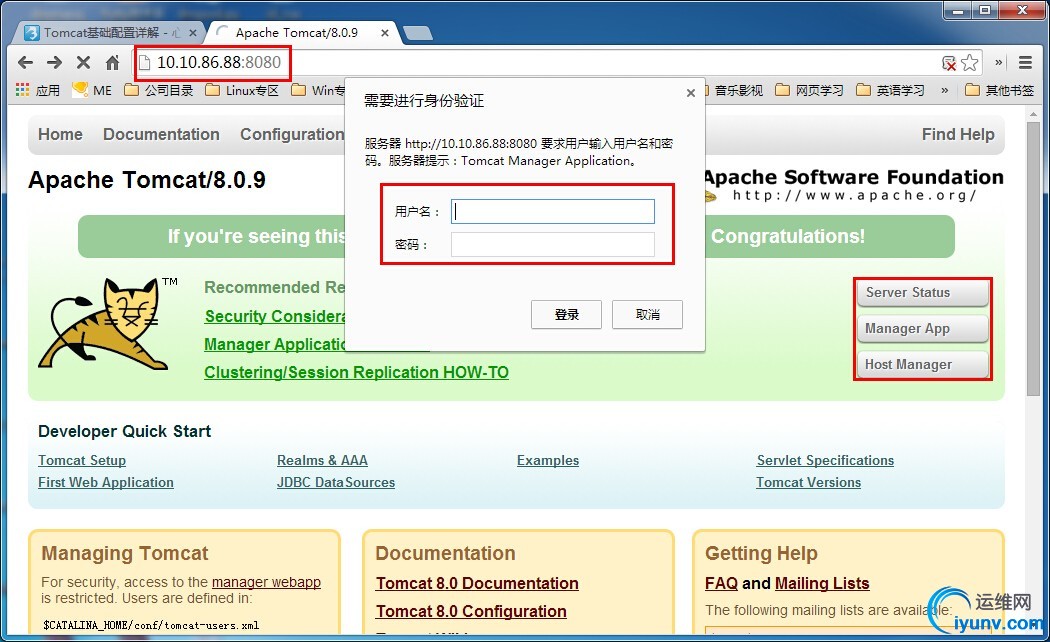Follow the manager webapp link

(267, 582)
